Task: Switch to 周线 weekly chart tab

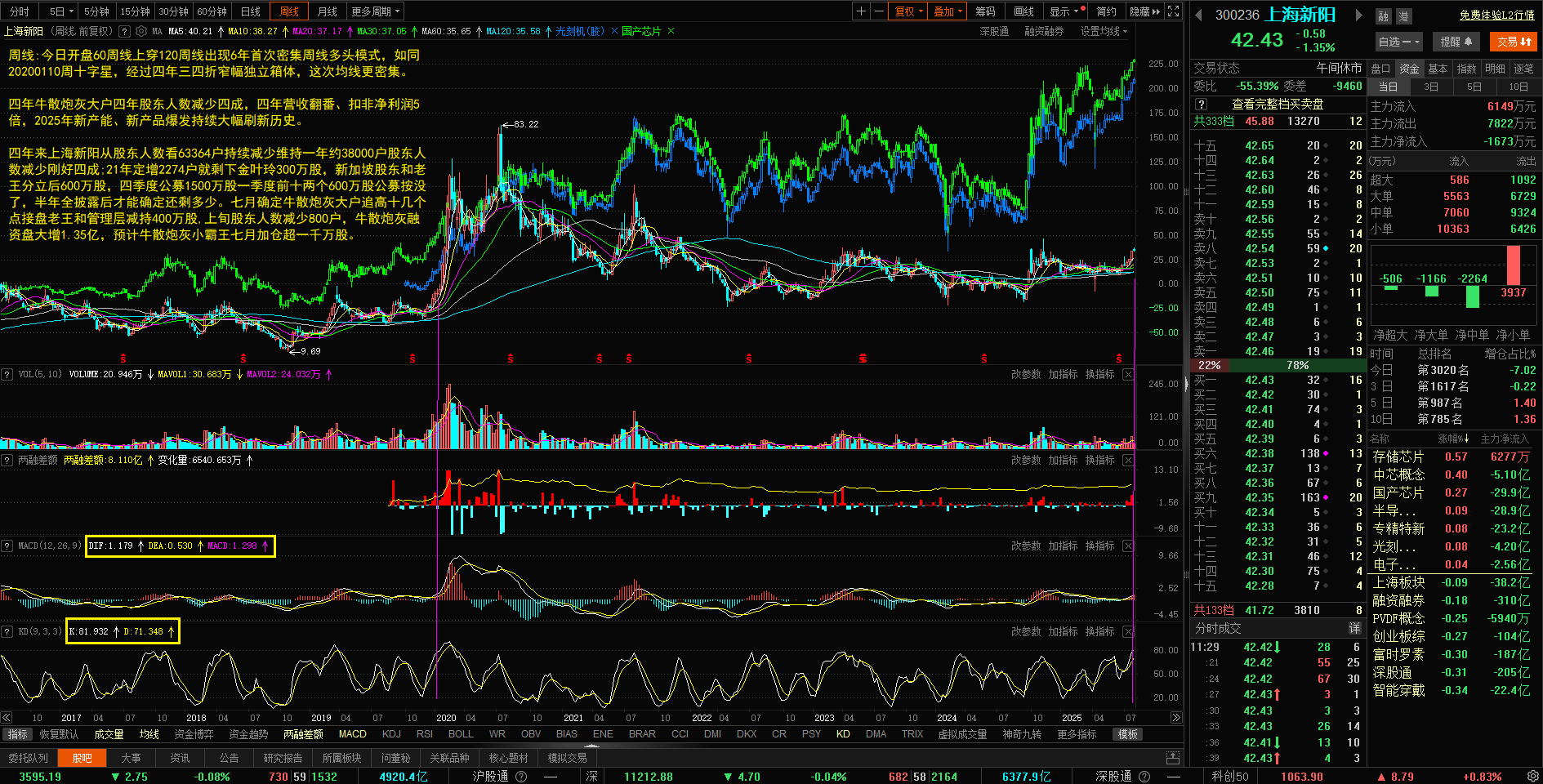Action: (x=289, y=11)
